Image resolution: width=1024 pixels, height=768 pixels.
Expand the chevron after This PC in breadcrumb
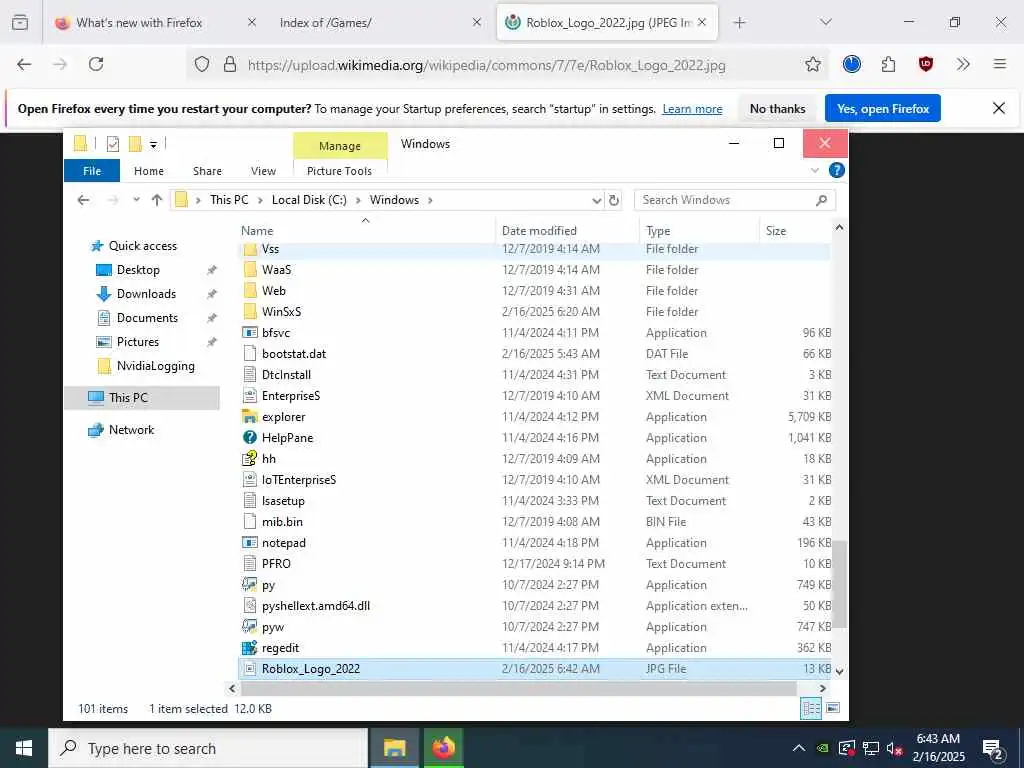click(x=260, y=200)
